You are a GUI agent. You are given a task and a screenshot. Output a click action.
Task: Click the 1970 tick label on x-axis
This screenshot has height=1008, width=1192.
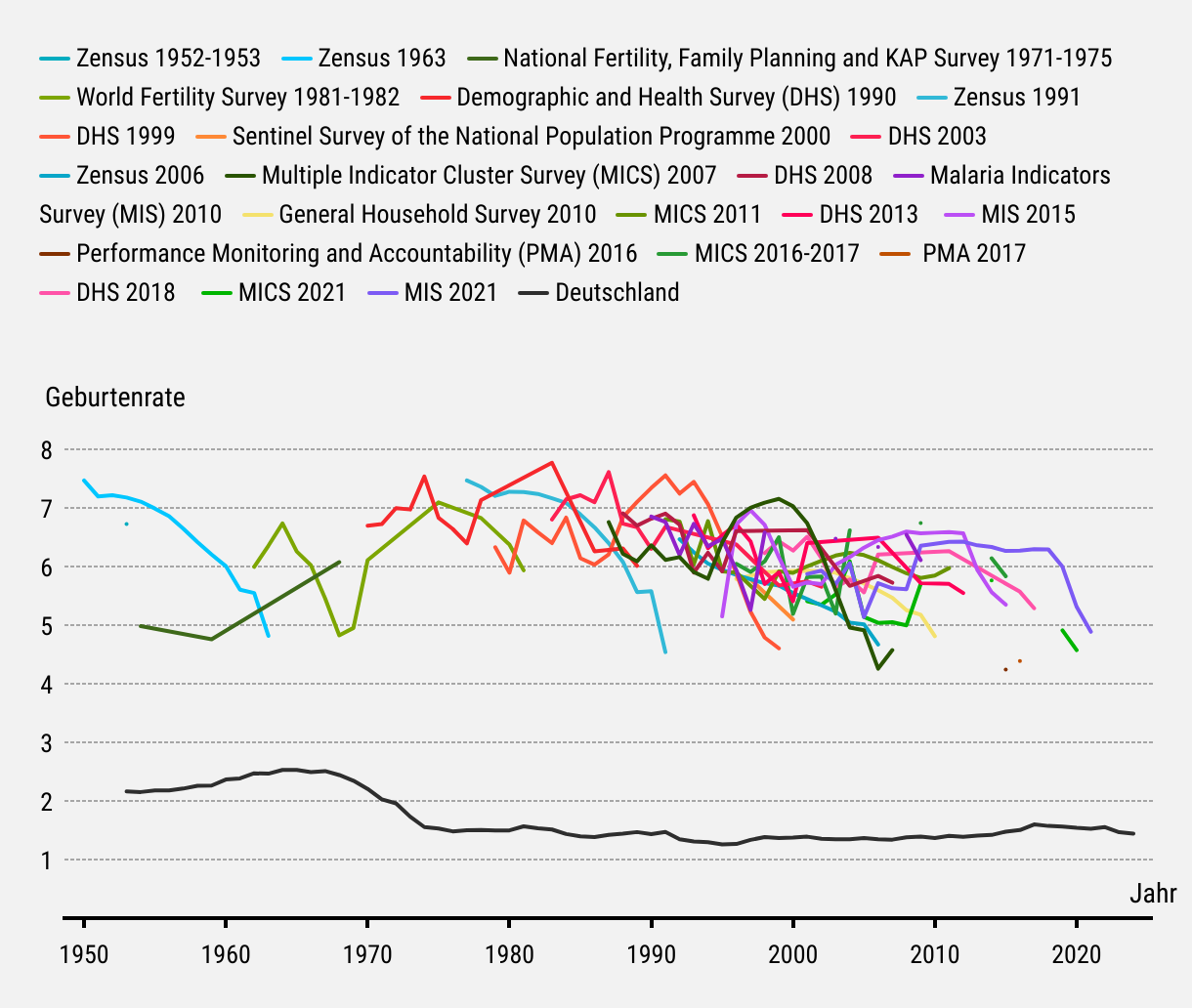pos(366,952)
